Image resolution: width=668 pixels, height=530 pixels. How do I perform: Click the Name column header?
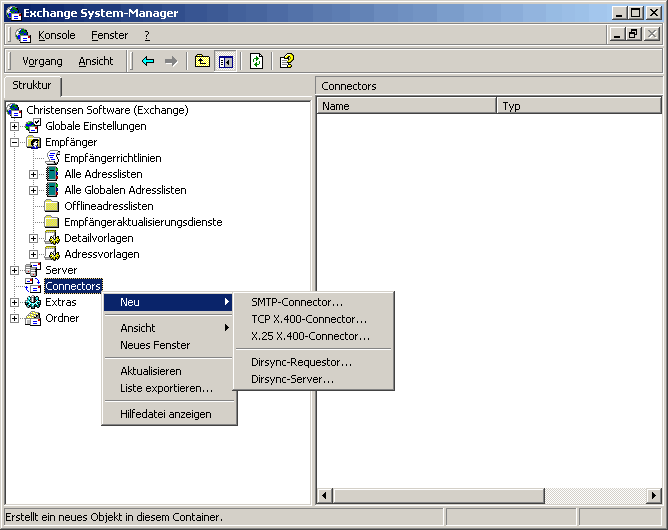tap(407, 106)
